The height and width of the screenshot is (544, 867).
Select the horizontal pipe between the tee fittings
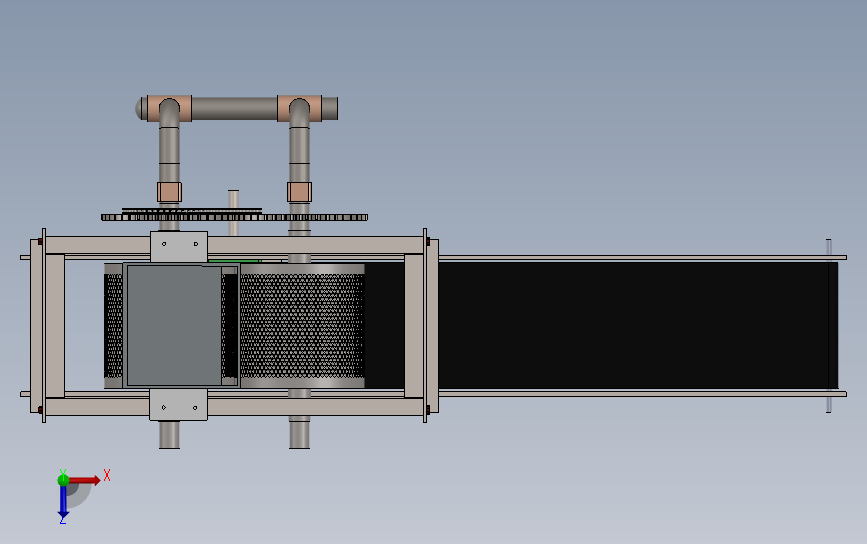click(234, 108)
